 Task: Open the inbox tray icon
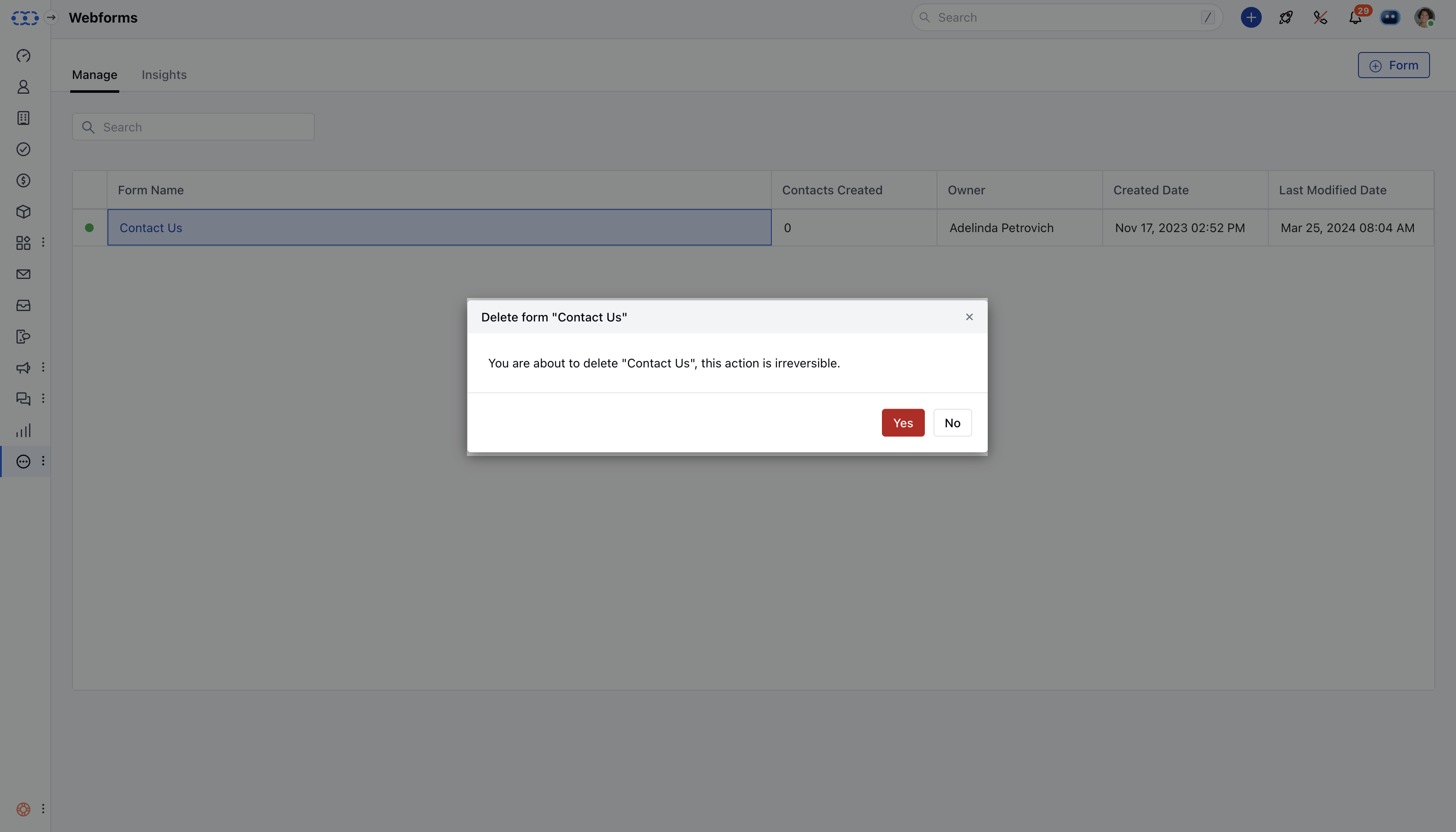(23, 306)
